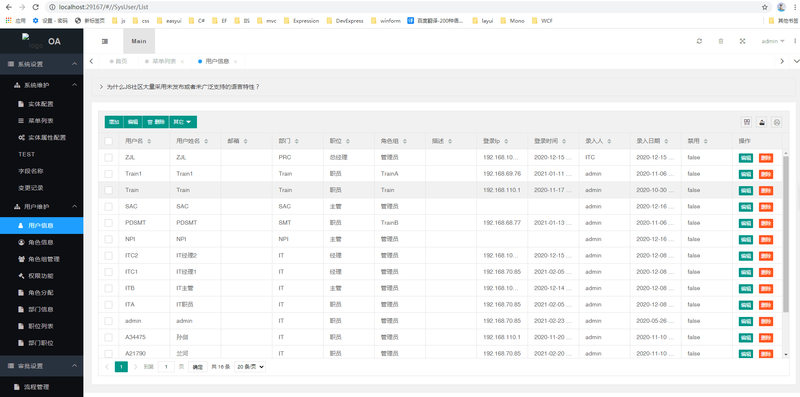
Task: Bookmark this page with the star icon
Action: pos(765,7)
